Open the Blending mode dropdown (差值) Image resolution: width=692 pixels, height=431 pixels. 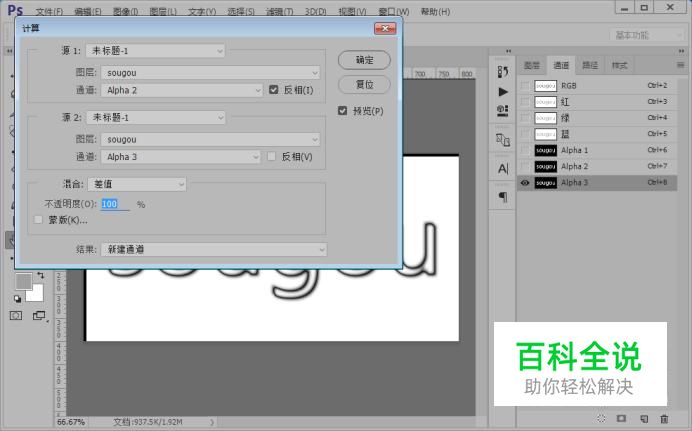(x=137, y=184)
